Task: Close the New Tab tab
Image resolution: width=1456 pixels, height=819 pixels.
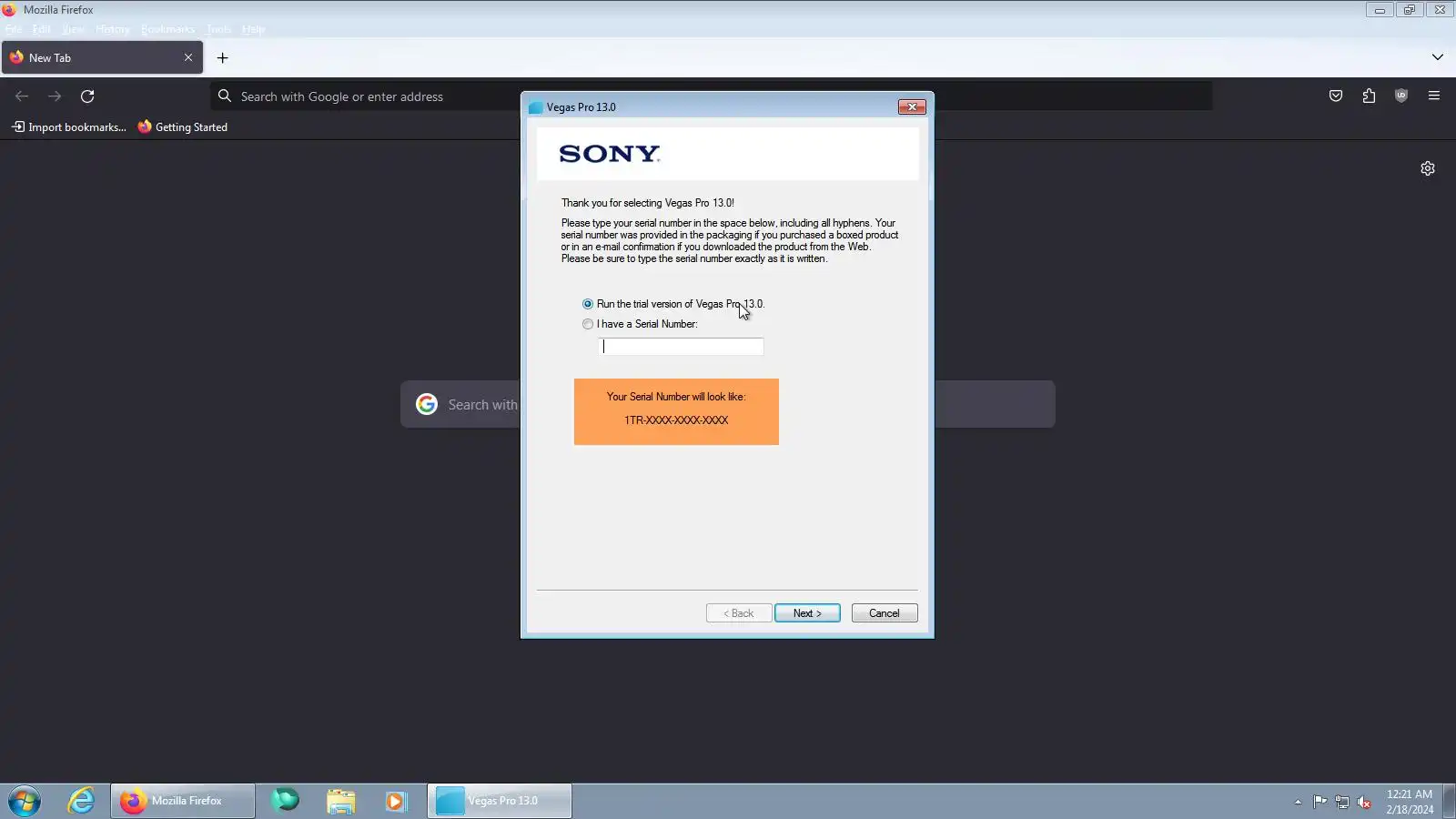Action: [188, 57]
